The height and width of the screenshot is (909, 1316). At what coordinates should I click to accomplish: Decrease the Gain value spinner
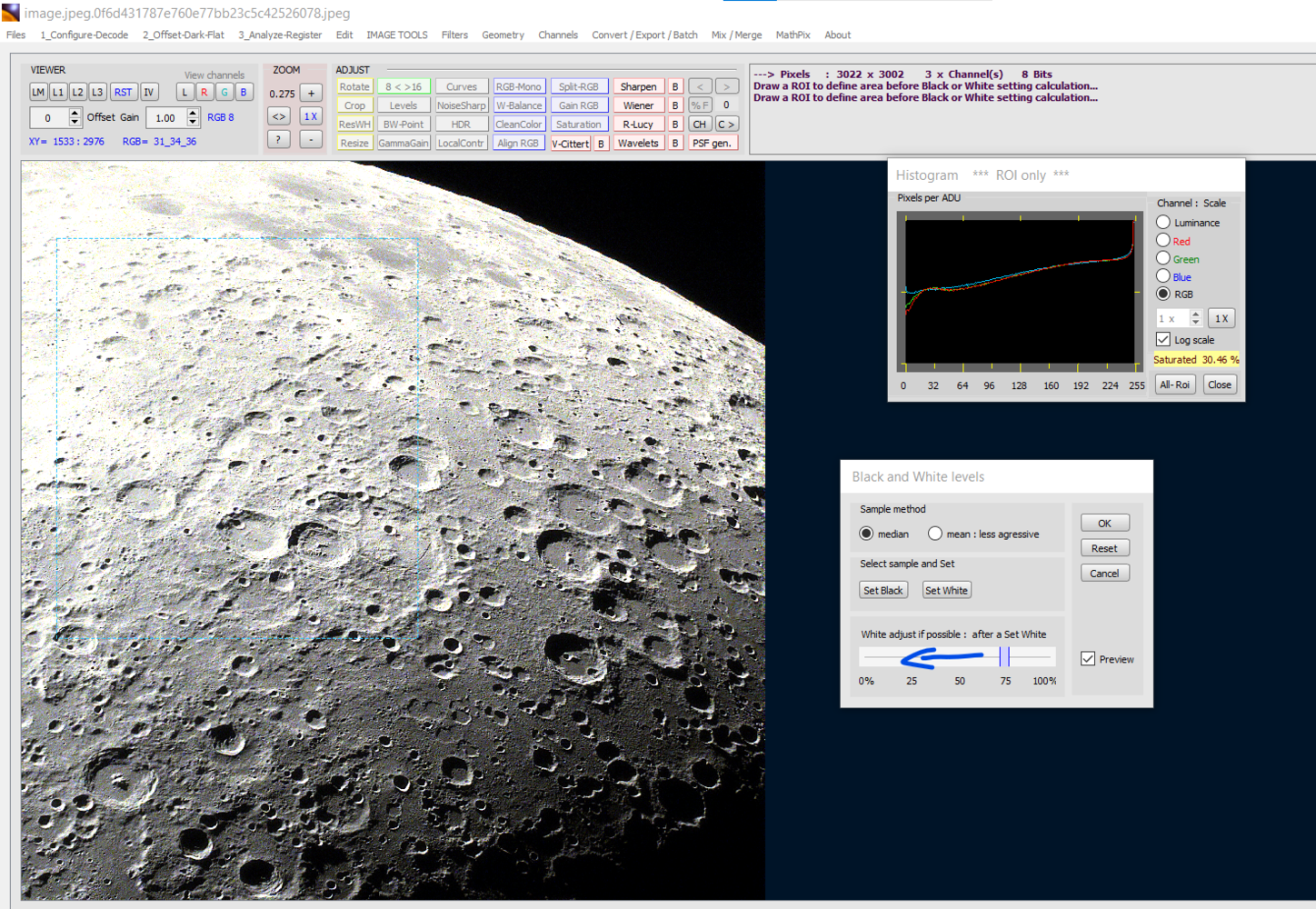(x=193, y=123)
